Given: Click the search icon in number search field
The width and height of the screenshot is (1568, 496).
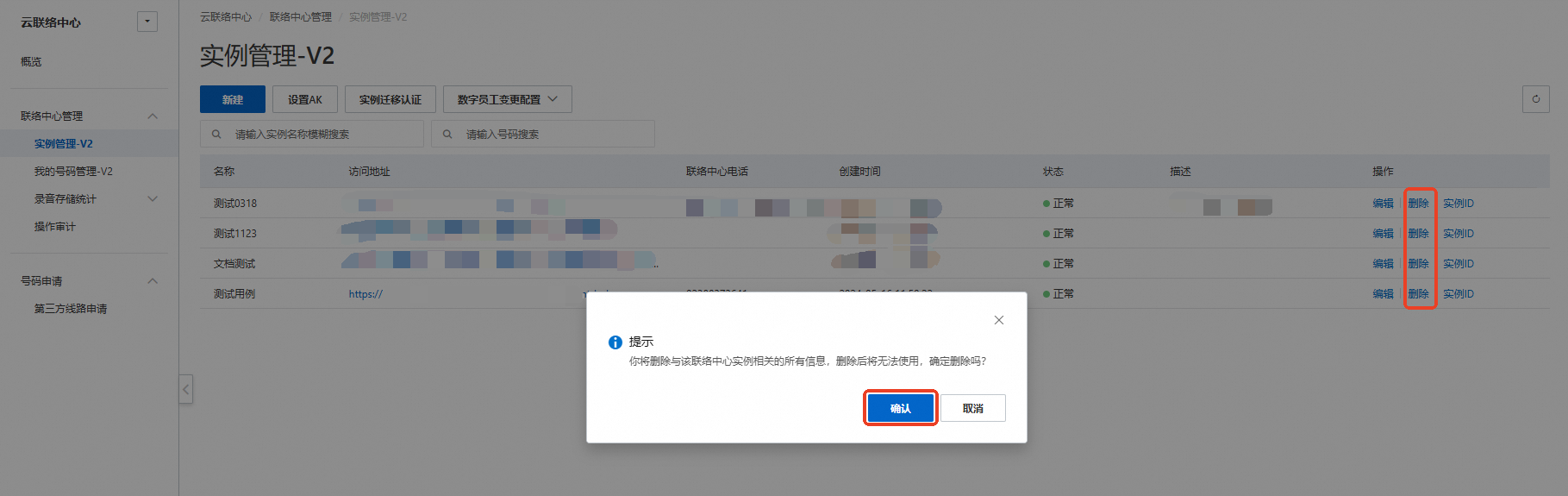Looking at the screenshot, I should 447,134.
